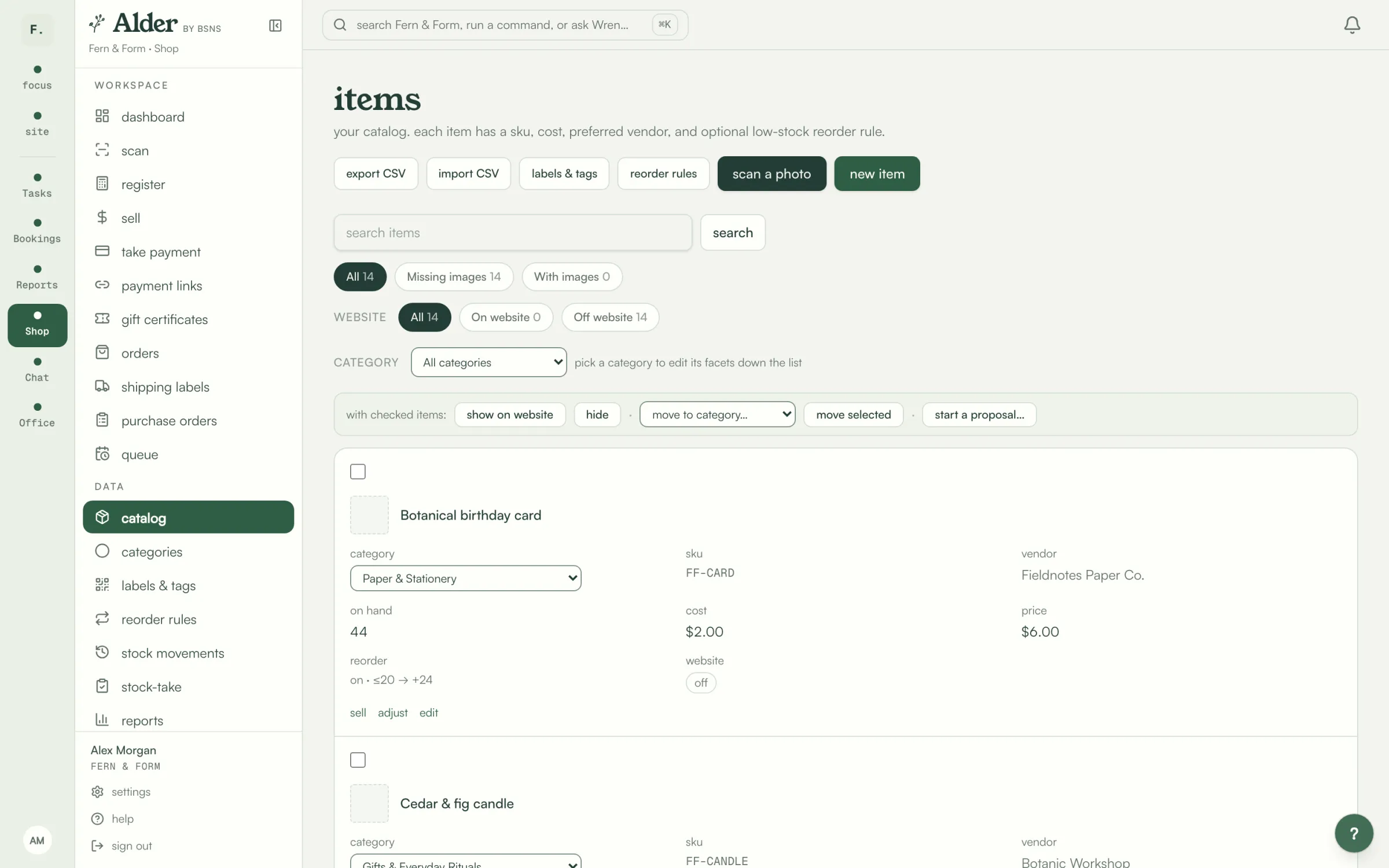Check the Botanical birthday card checkbox
1389x868 pixels.
click(x=358, y=472)
